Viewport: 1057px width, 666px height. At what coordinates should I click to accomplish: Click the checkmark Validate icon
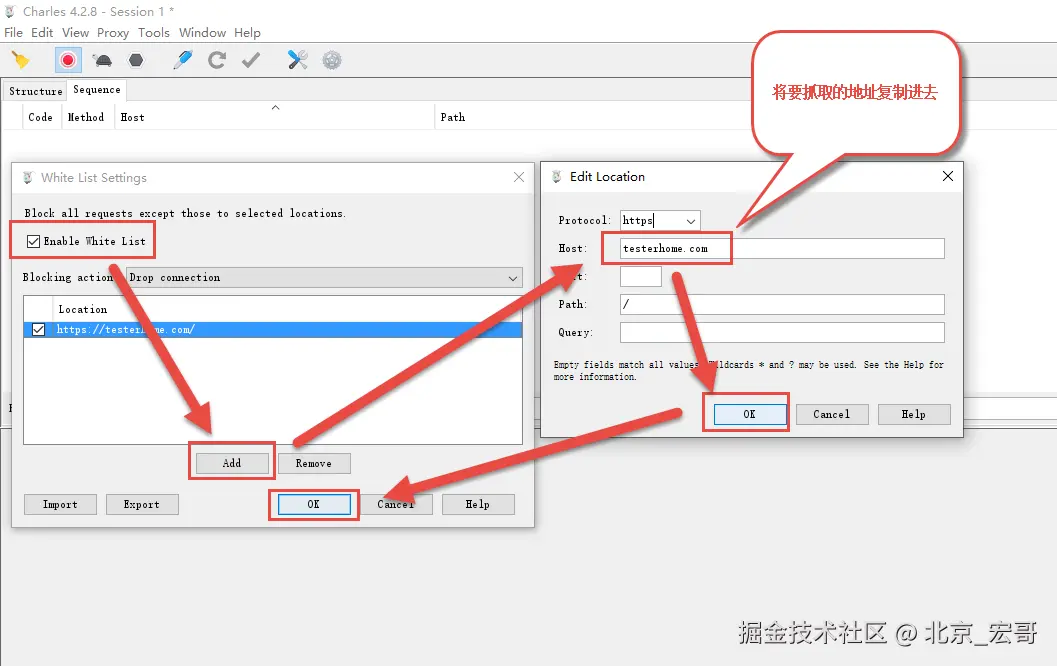(x=251, y=60)
